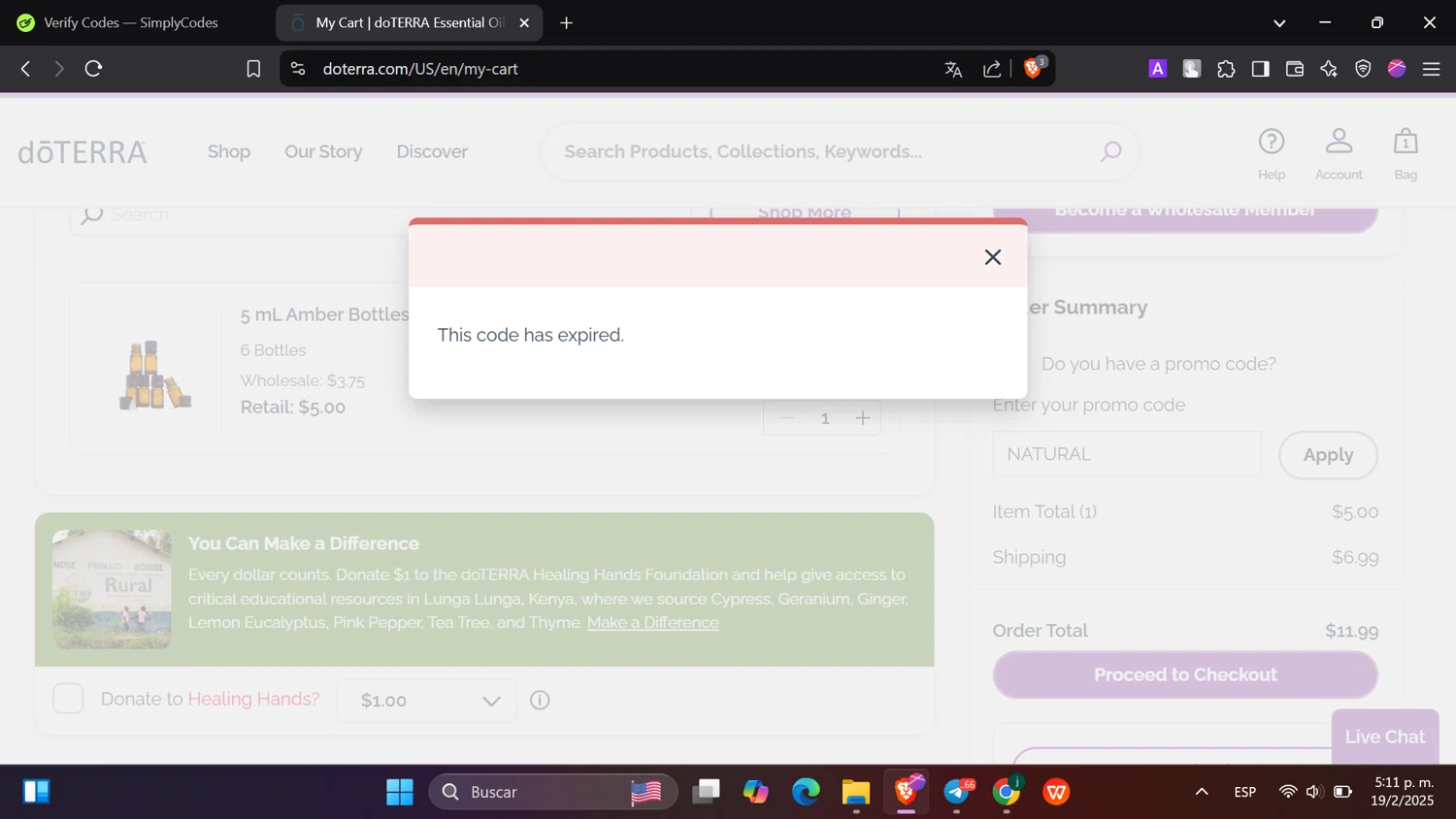Expand the $1.00 donation amount dropdown
This screenshot has height=819, width=1456.
427,701
